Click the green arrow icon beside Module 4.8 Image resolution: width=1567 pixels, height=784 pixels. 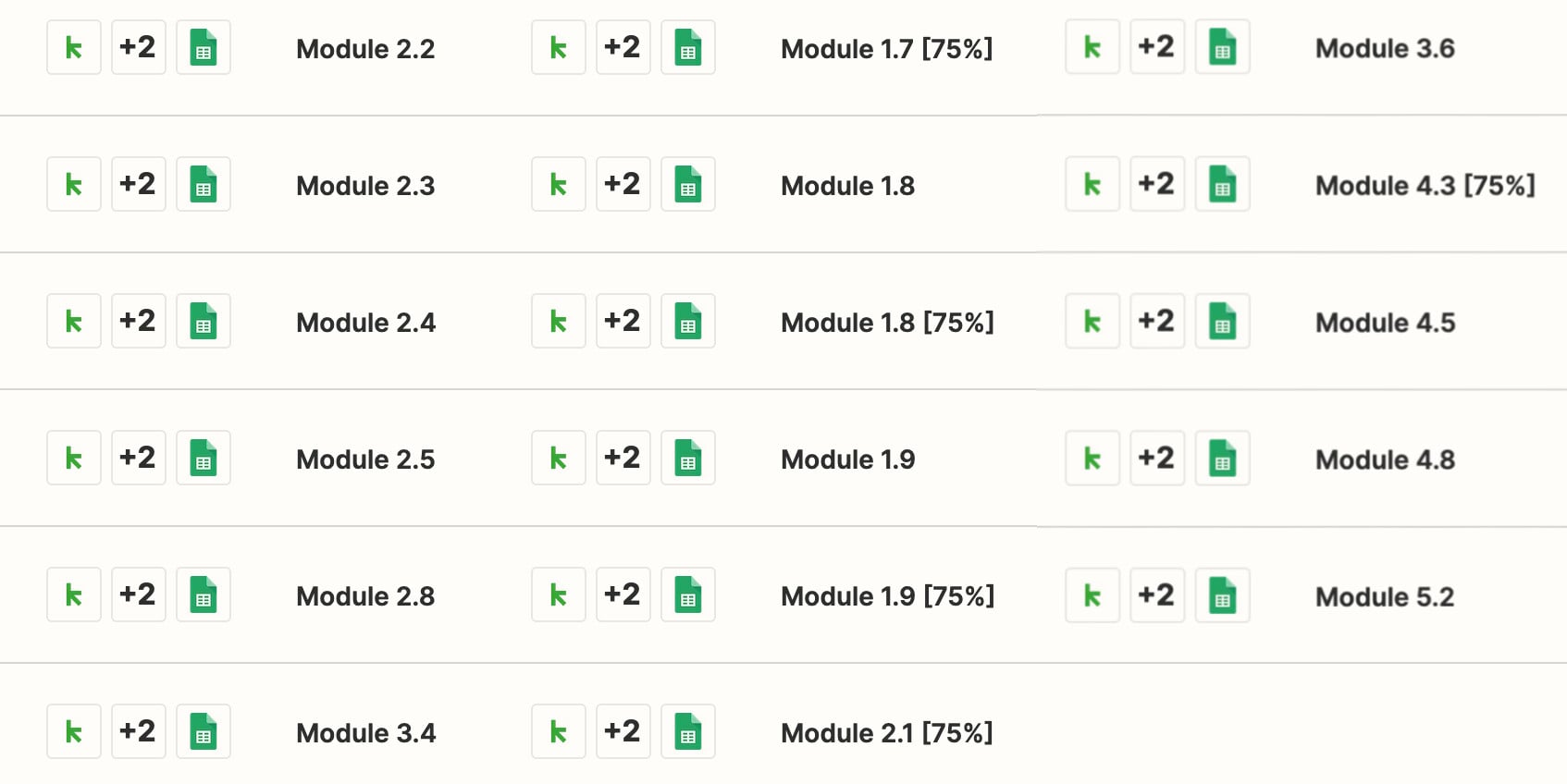[x=1092, y=458]
